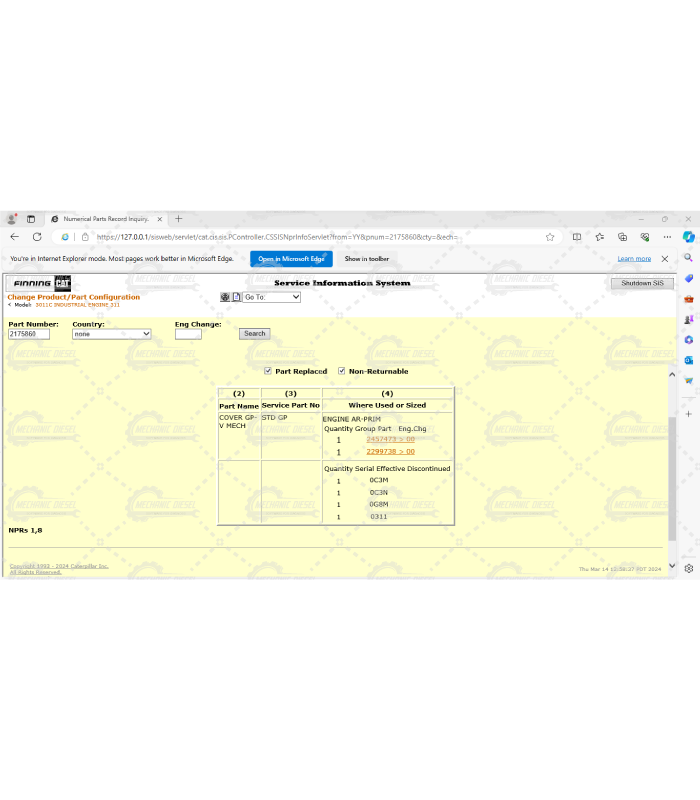The width and height of the screenshot is (700, 800).
Task: Open Edge settings and more menu
Action: tap(666, 237)
